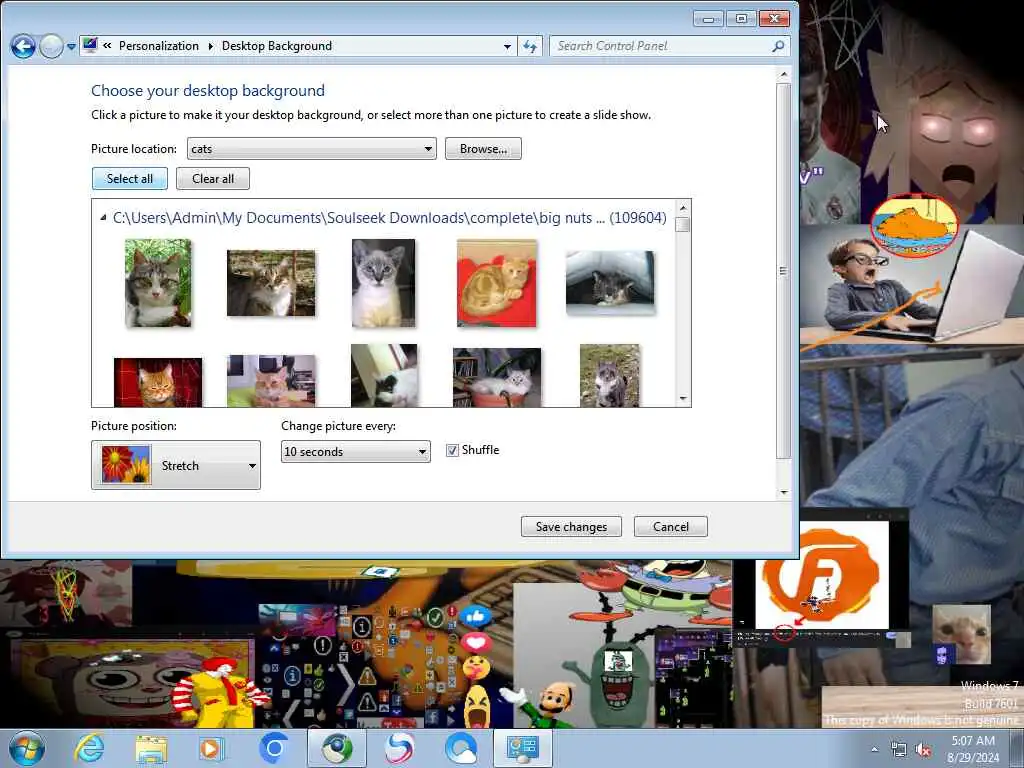Viewport: 1024px width, 768px height.
Task: Select the orange cat on green bed thumbnail
Action: 271,381
